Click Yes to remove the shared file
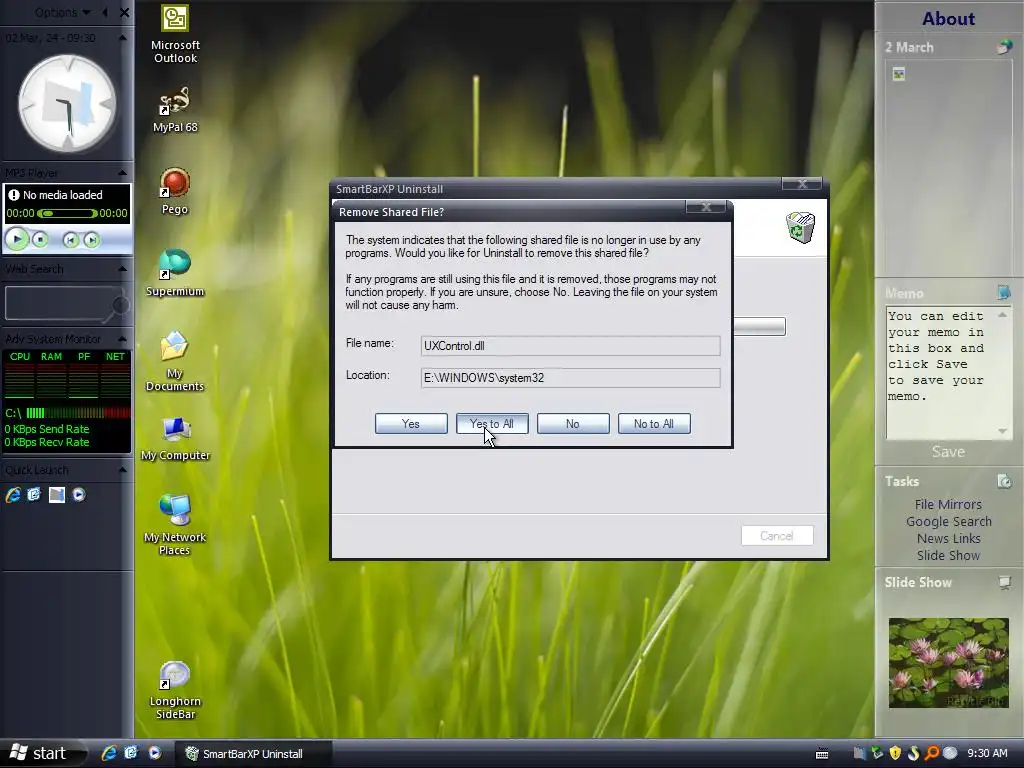The height and width of the screenshot is (768, 1024). pos(411,424)
